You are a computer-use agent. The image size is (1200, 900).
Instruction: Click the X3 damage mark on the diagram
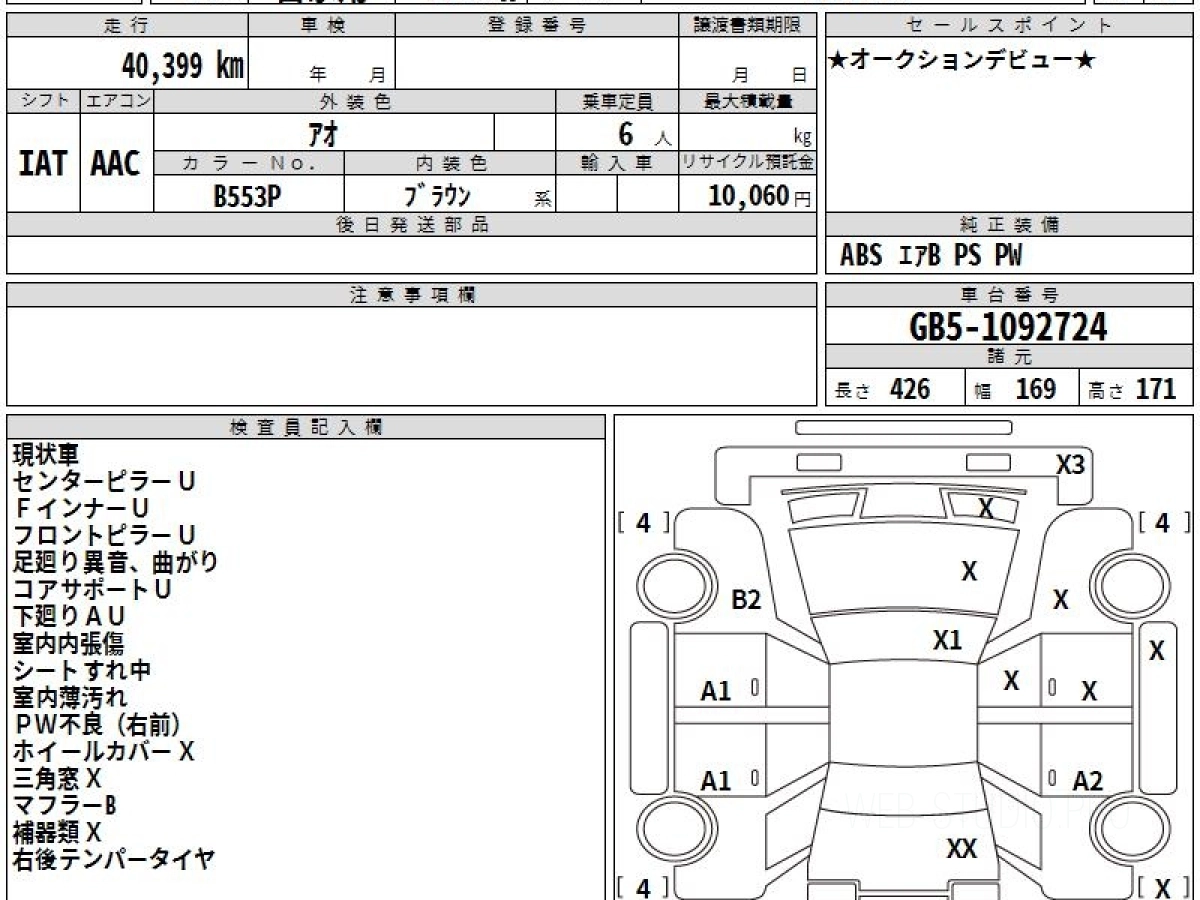click(1071, 465)
